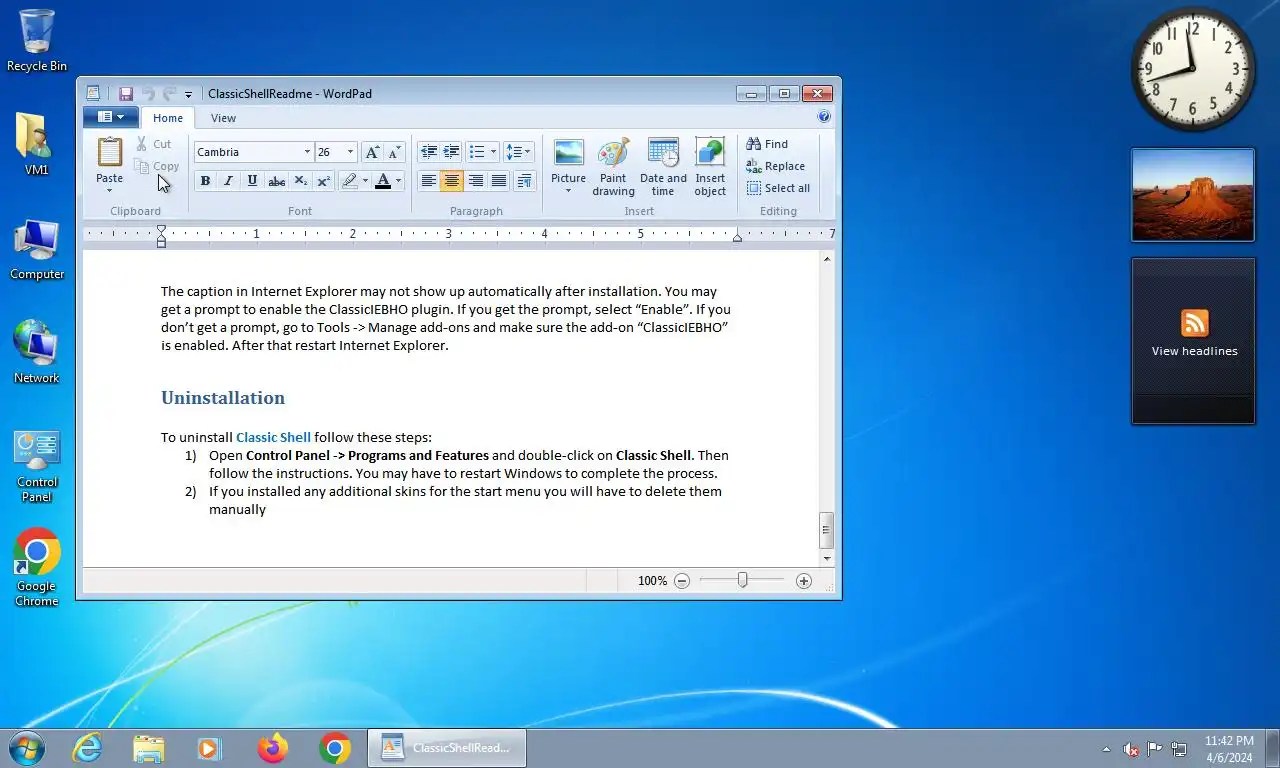Open the Windows Start button
The width and height of the screenshot is (1280, 768).
[25, 748]
